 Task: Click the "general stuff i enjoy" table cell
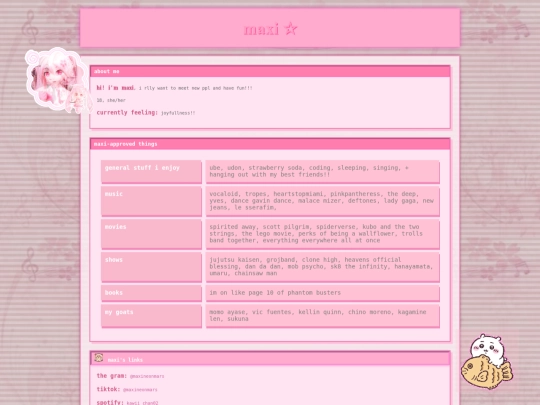tap(151, 171)
